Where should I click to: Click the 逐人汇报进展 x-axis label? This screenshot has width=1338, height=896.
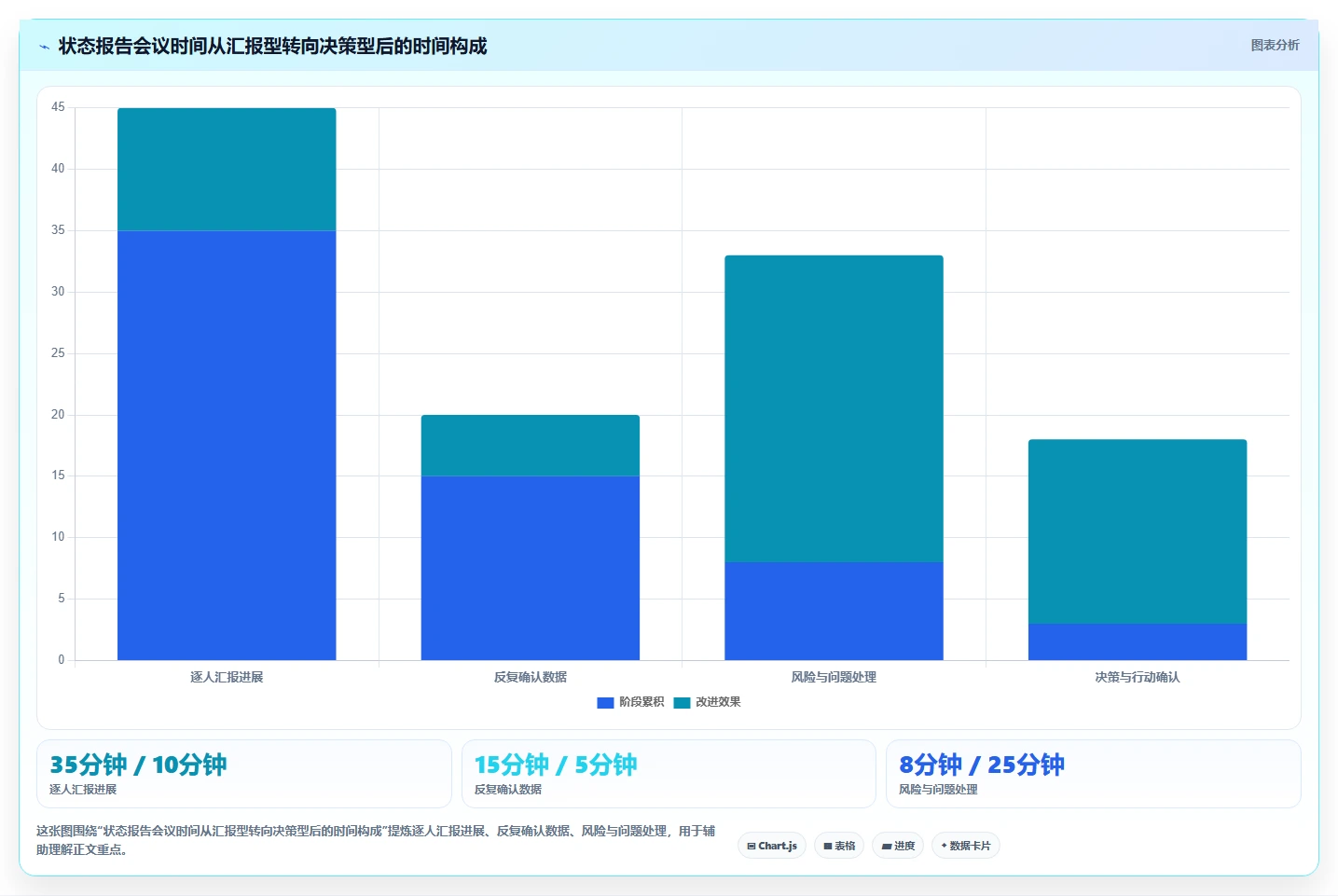(x=227, y=677)
